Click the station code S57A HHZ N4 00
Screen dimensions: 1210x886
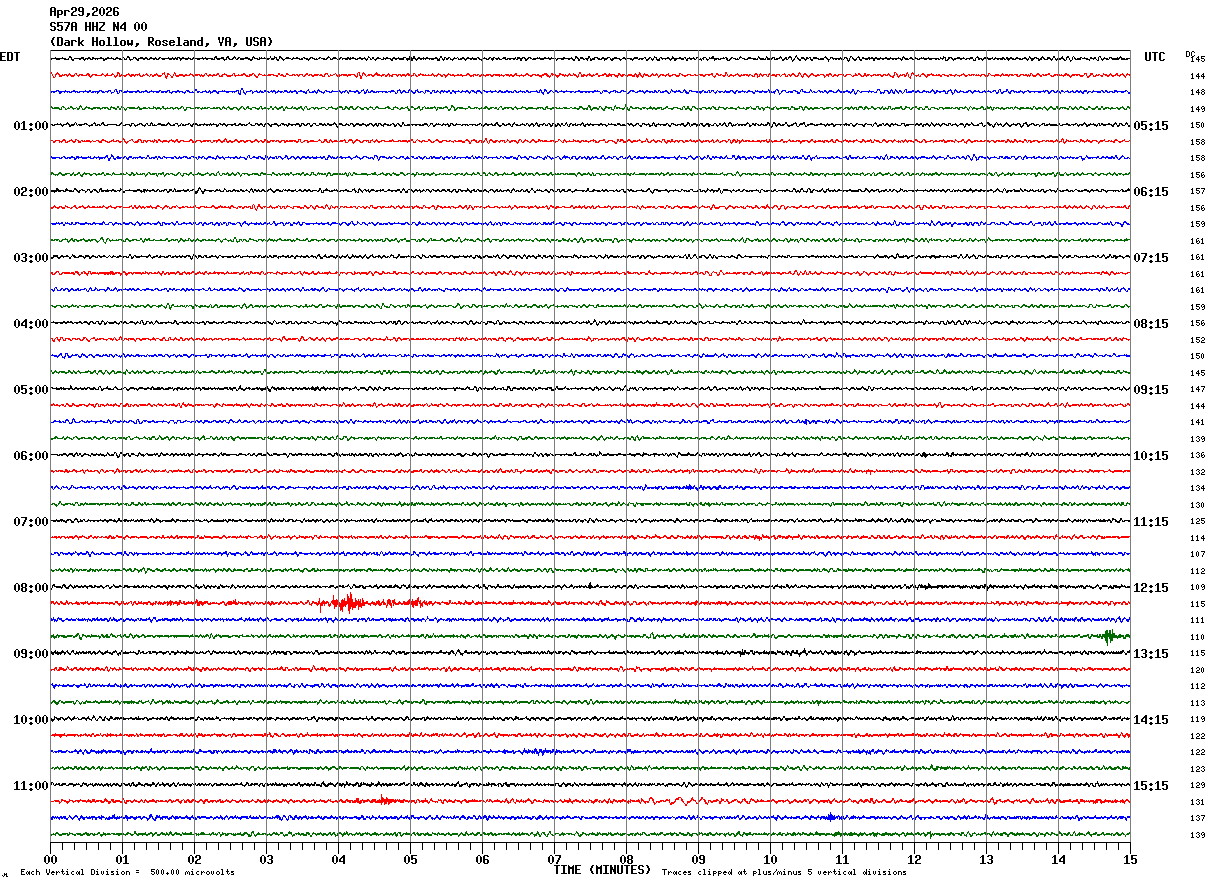click(98, 27)
